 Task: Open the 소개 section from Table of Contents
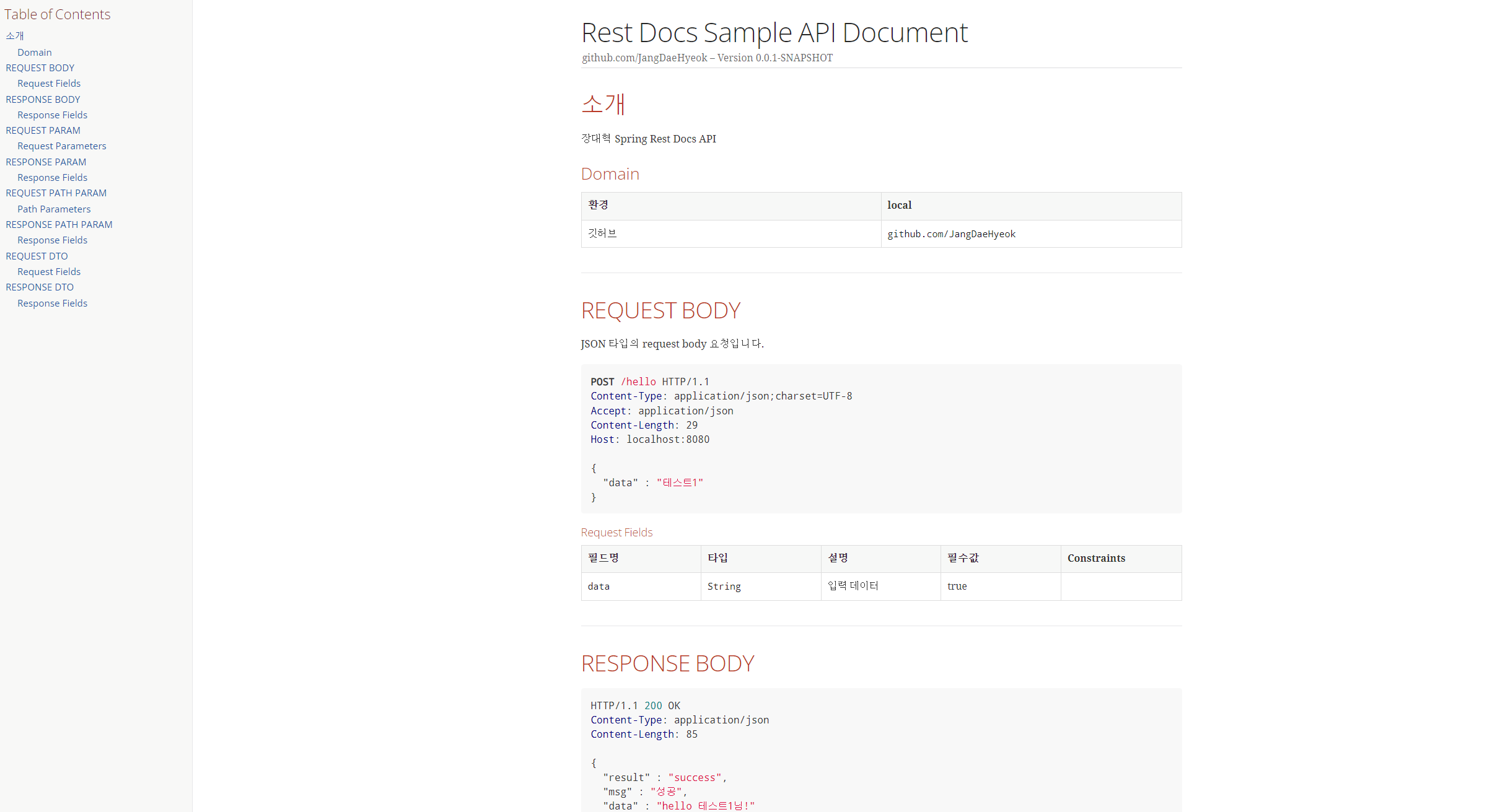tap(14, 36)
